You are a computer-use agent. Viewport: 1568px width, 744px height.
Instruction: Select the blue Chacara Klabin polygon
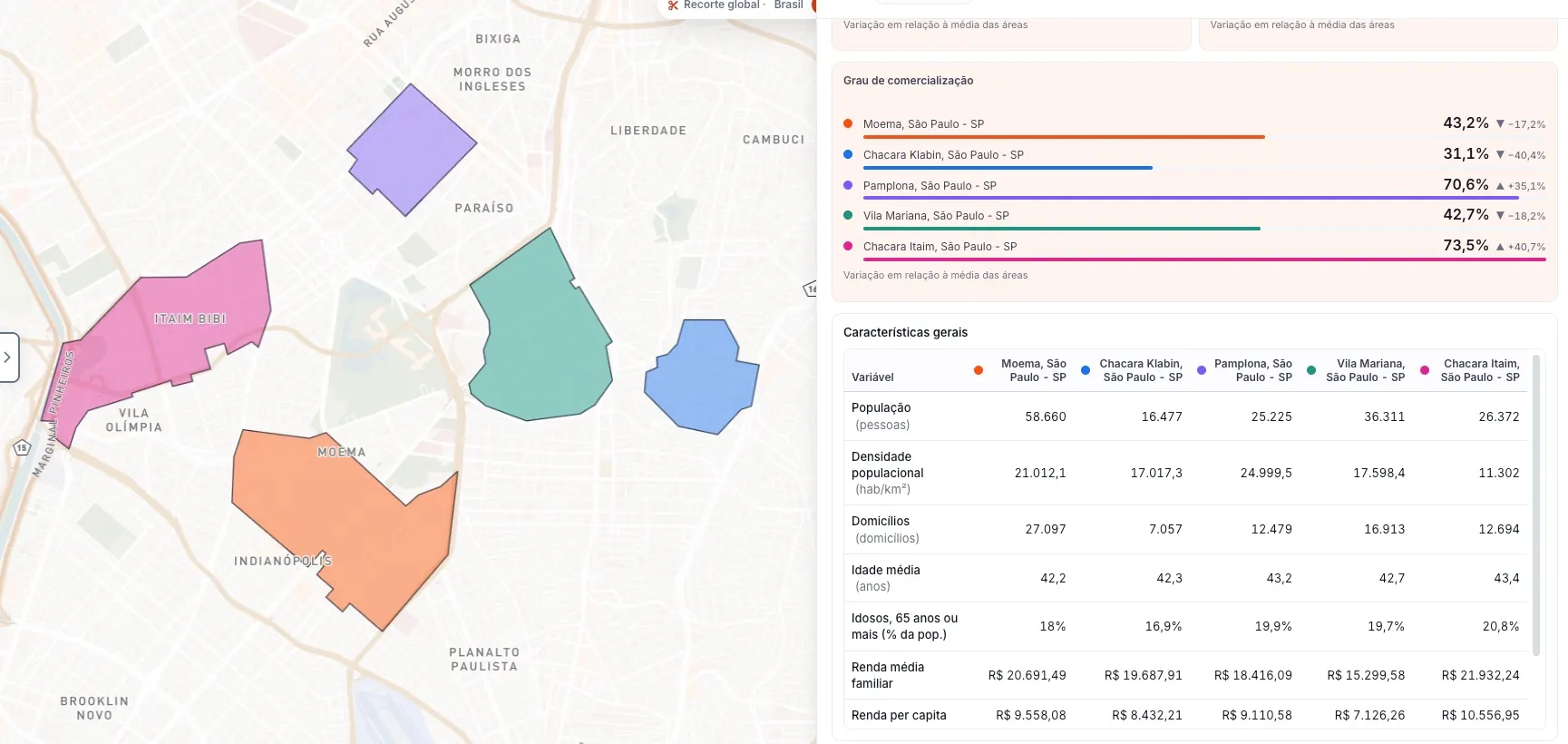(x=703, y=377)
